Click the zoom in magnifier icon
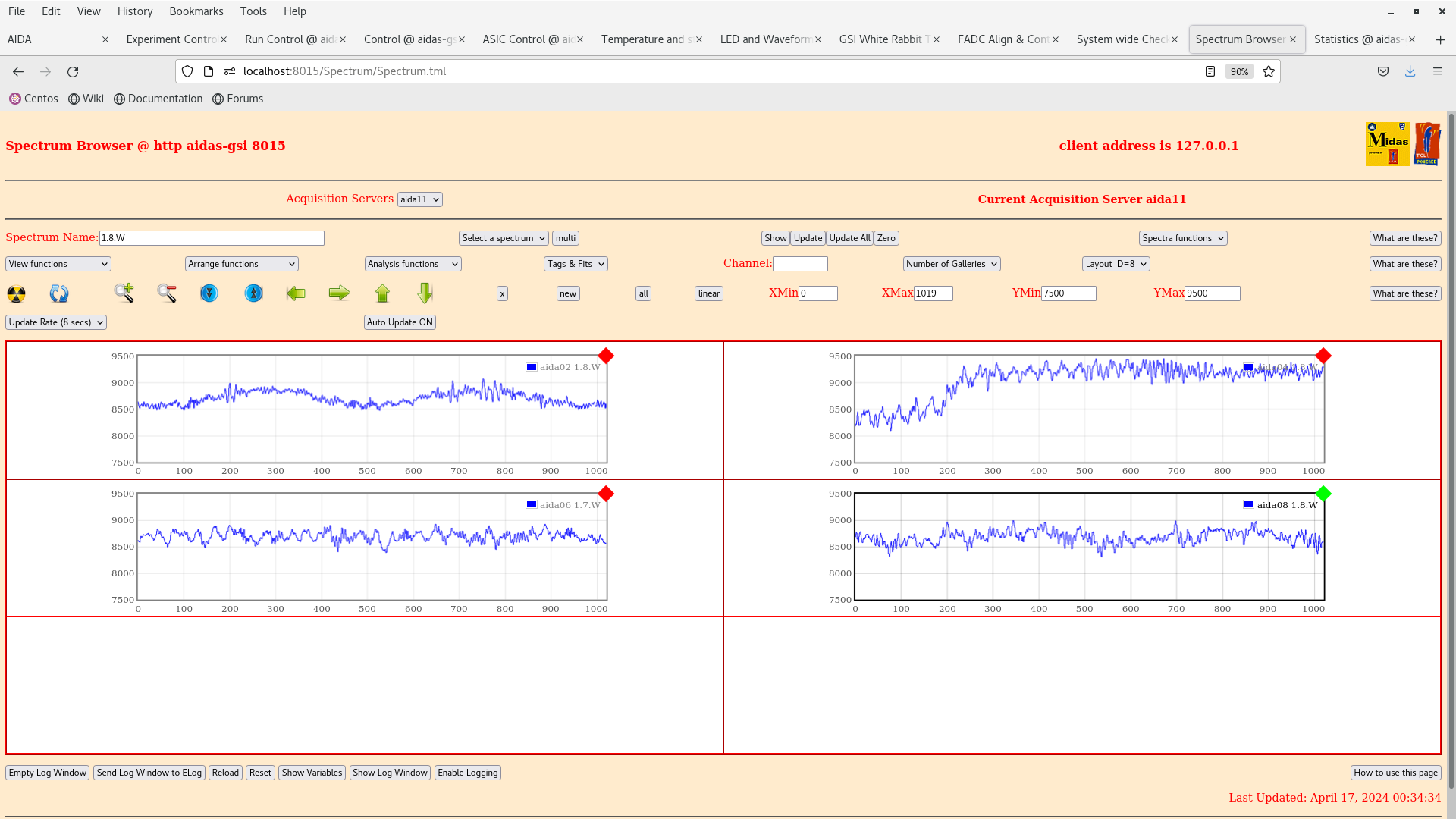The width and height of the screenshot is (1456, 819). tap(124, 293)
